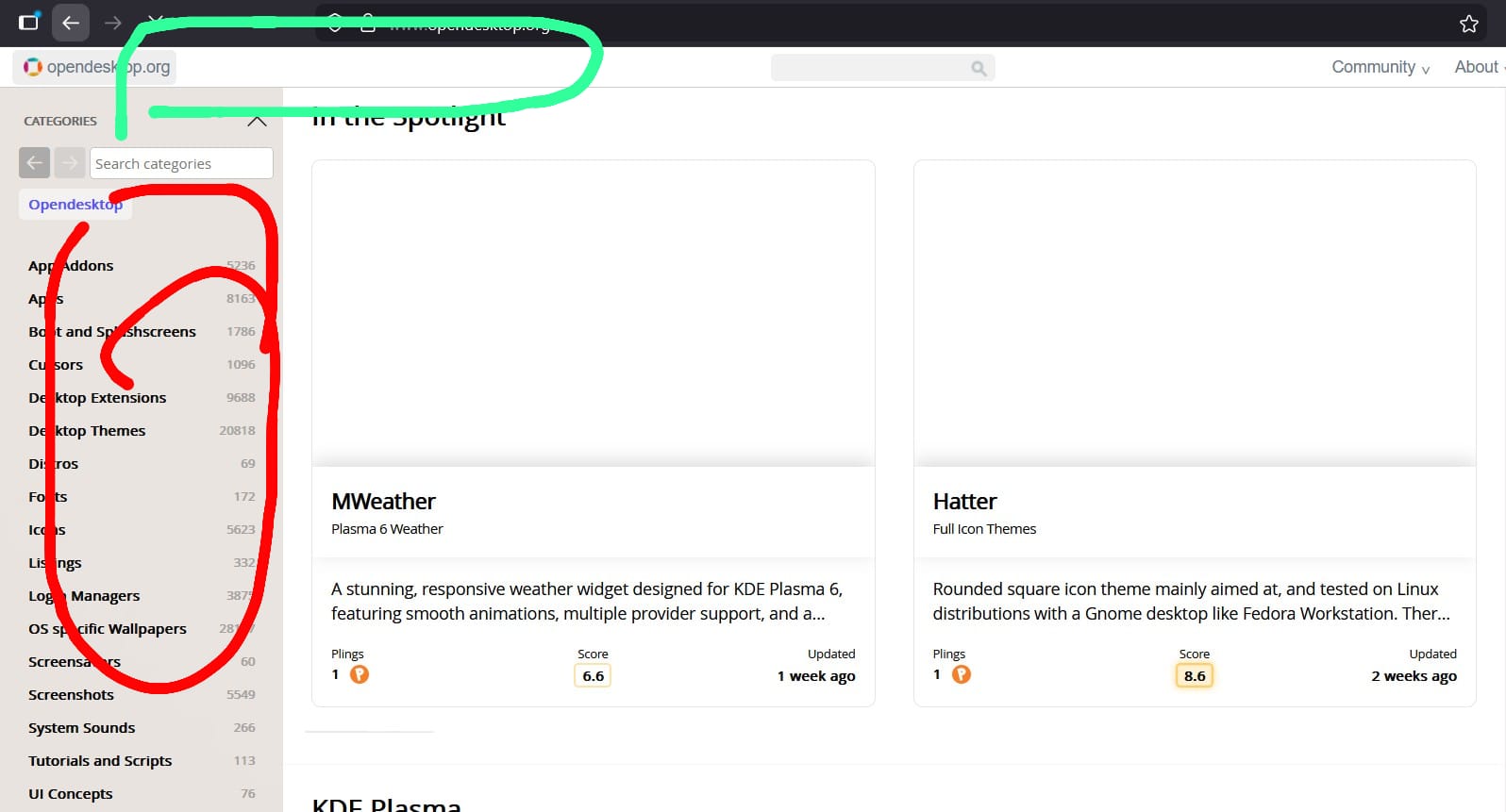Click the browser back arrow button
1506x812 pixels.
pos(71,23)
